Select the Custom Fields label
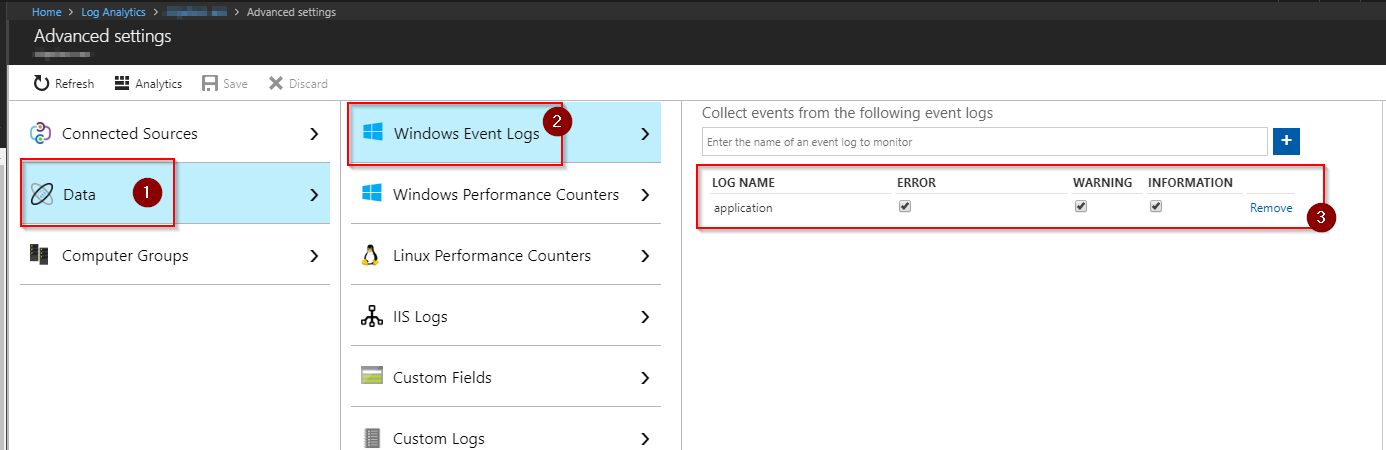 [x=442, y=377]
